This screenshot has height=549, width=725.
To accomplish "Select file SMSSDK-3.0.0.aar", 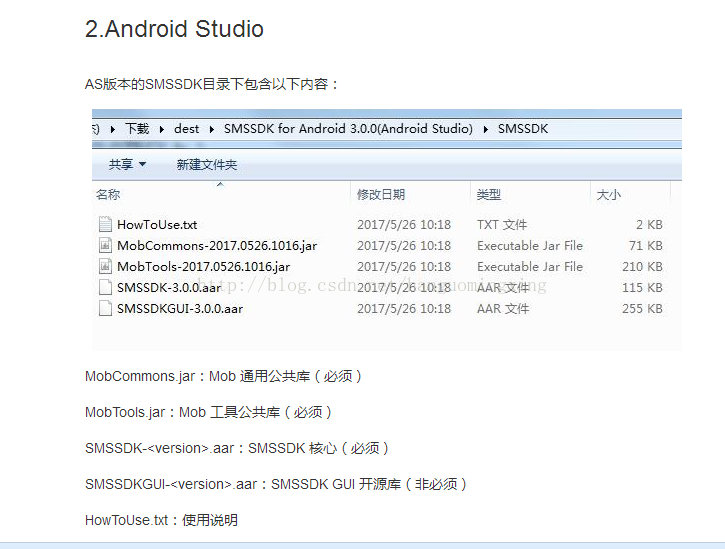I will pyautogui.click(x=169, y=288).
